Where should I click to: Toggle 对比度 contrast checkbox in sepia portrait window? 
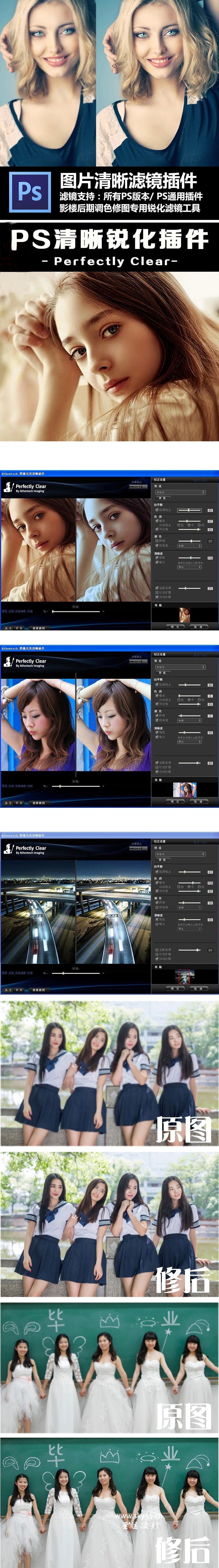[157, 529]
